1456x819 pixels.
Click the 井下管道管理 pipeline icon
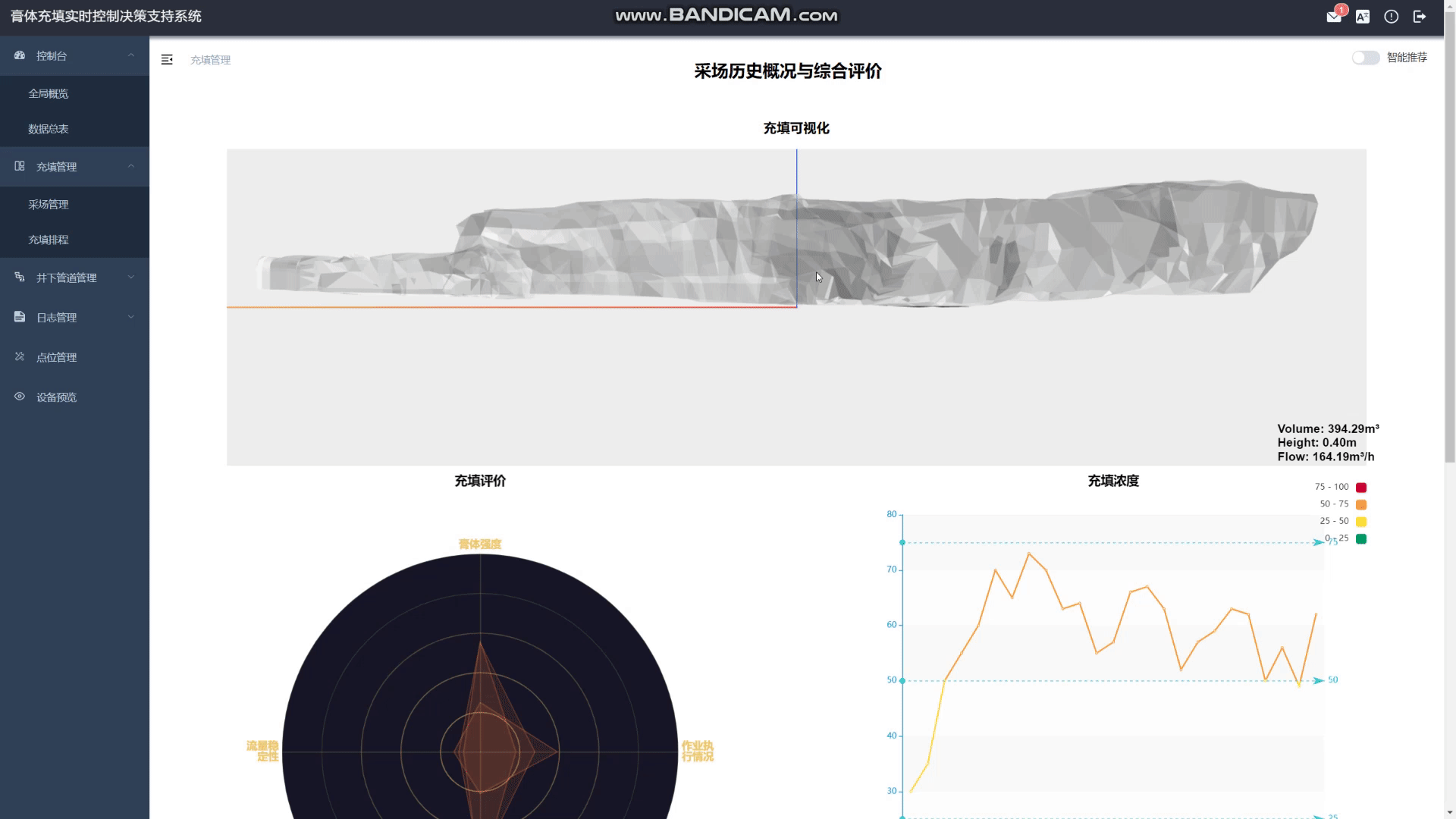(20, 277)
